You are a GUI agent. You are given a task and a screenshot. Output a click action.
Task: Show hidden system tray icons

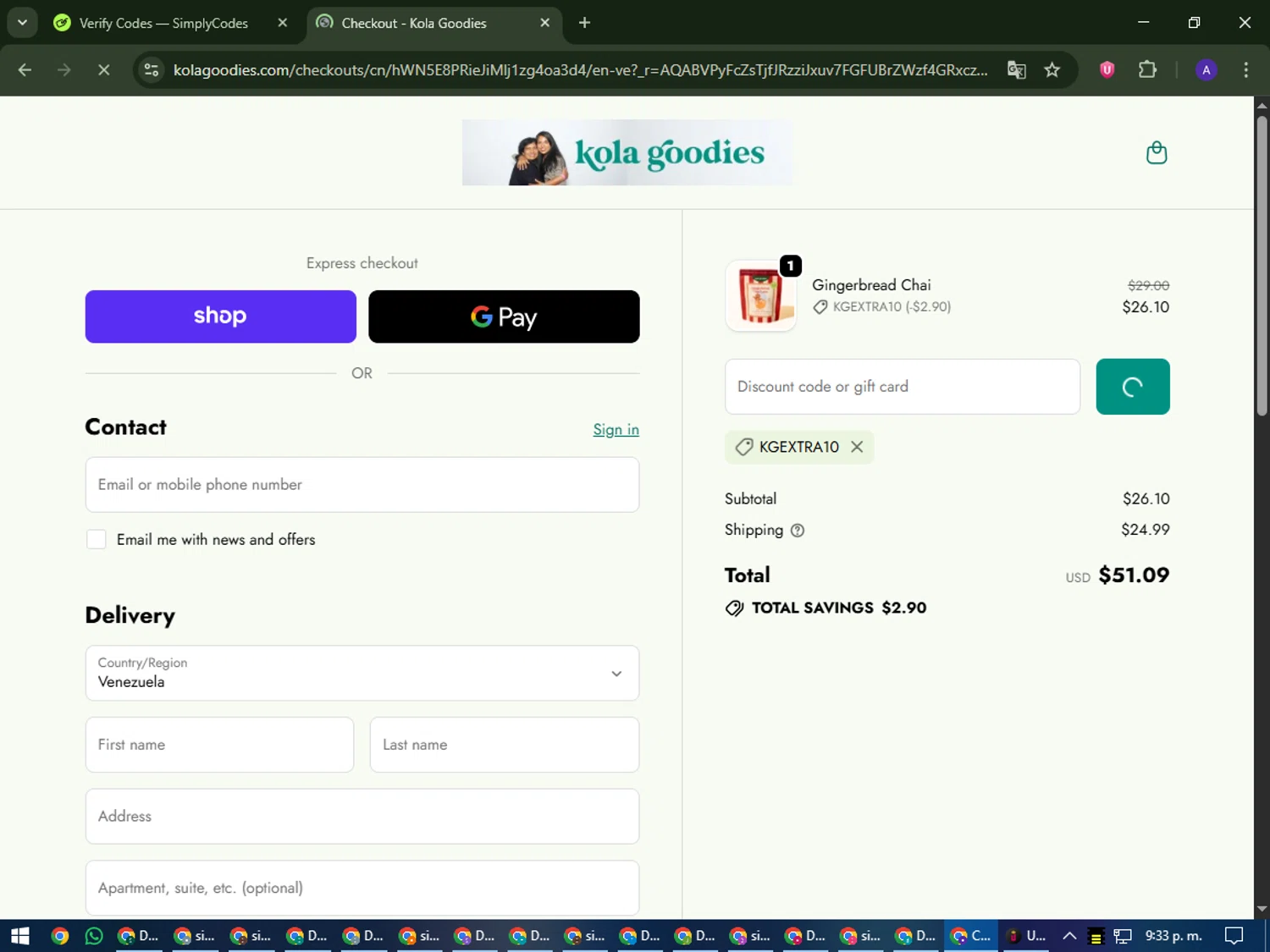click(x=1069, y=936)
